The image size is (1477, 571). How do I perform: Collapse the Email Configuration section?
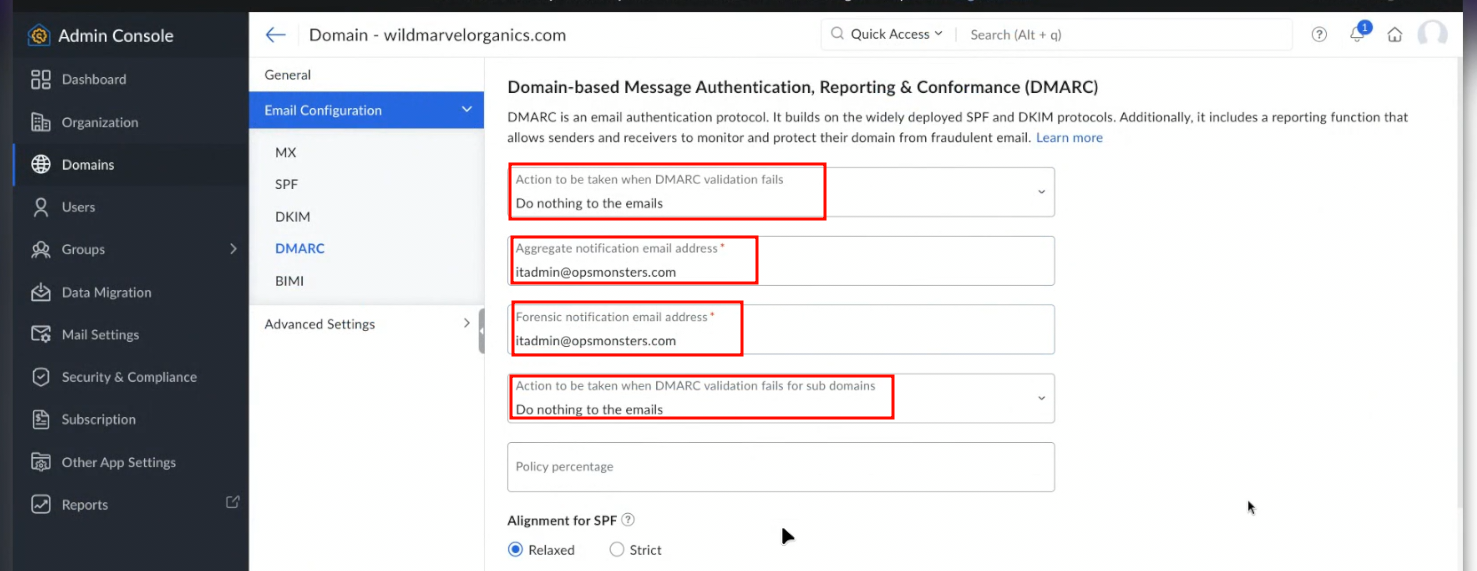click(466, 110)
